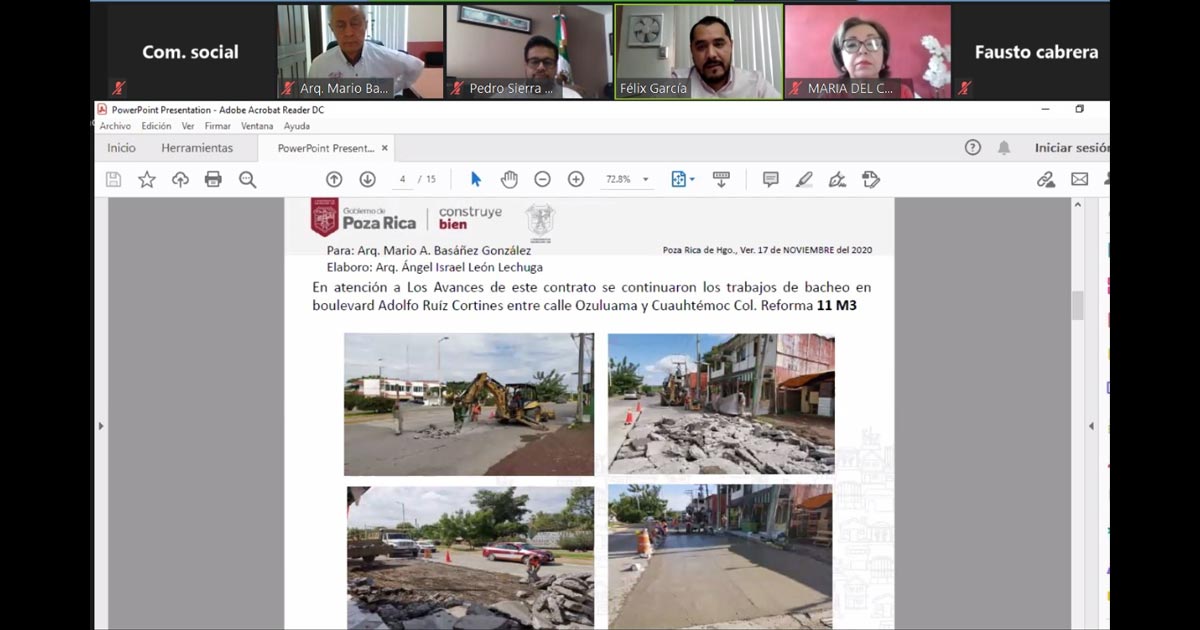
Task: Click the print icon in the toolbar
Action: [213, 179]
